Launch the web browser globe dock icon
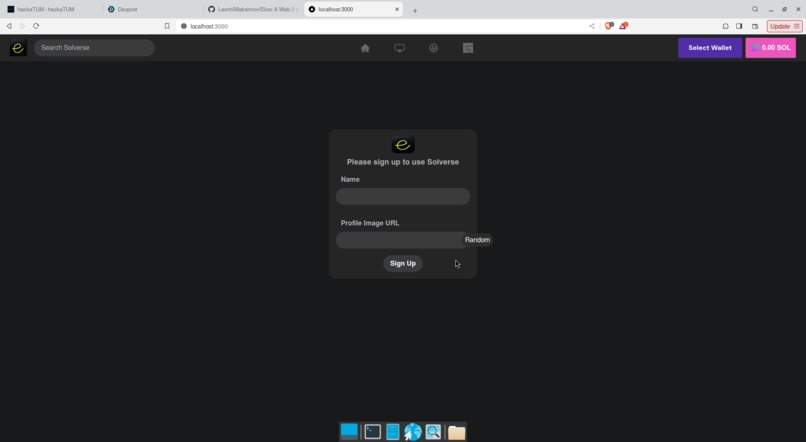 pyautogui.click(x=413, y=432)
